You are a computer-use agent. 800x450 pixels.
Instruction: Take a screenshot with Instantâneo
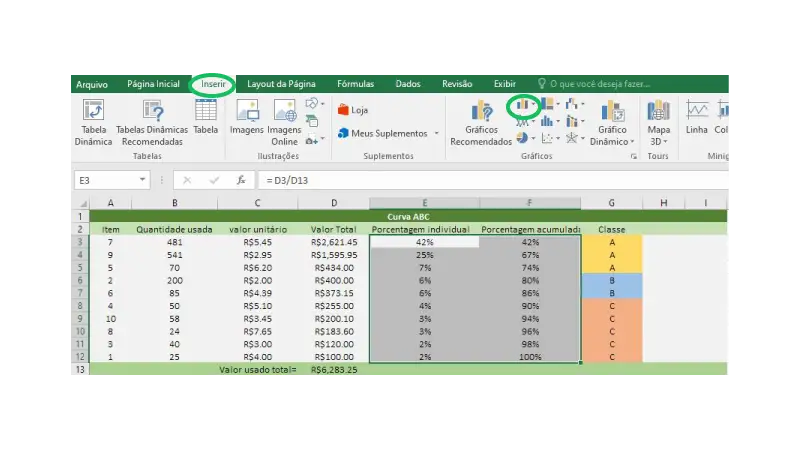pyautogui.click(x=312, y=139)
